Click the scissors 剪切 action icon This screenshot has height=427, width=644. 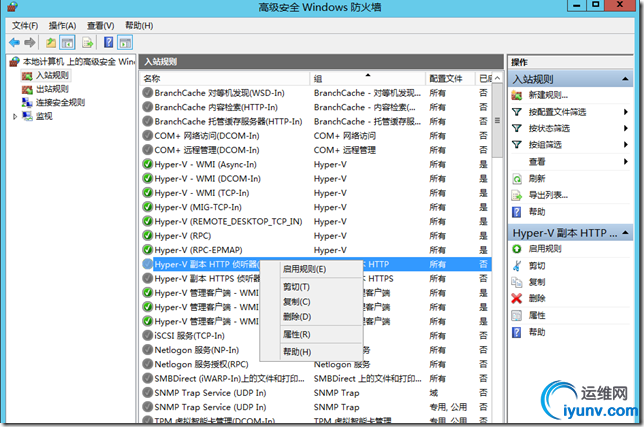pos(517,266)
